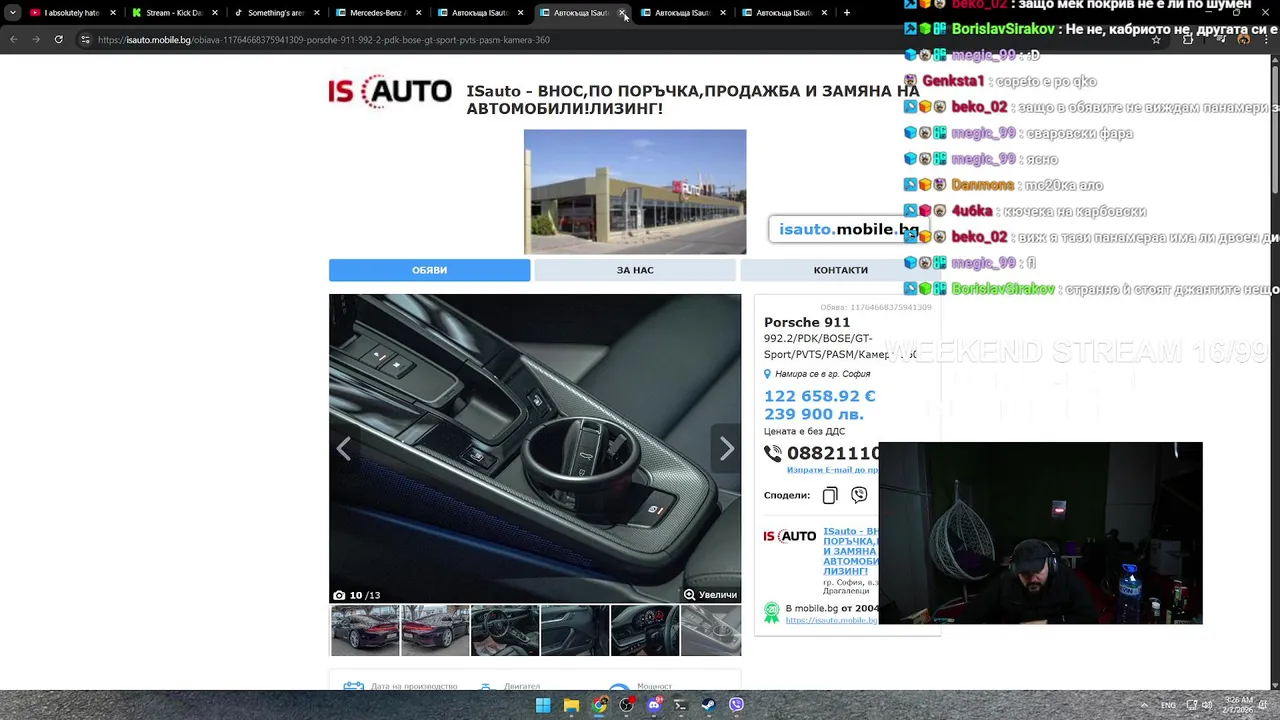
Task: Open OBS Studio from the taskbar
Action: (x=626, y=705)
